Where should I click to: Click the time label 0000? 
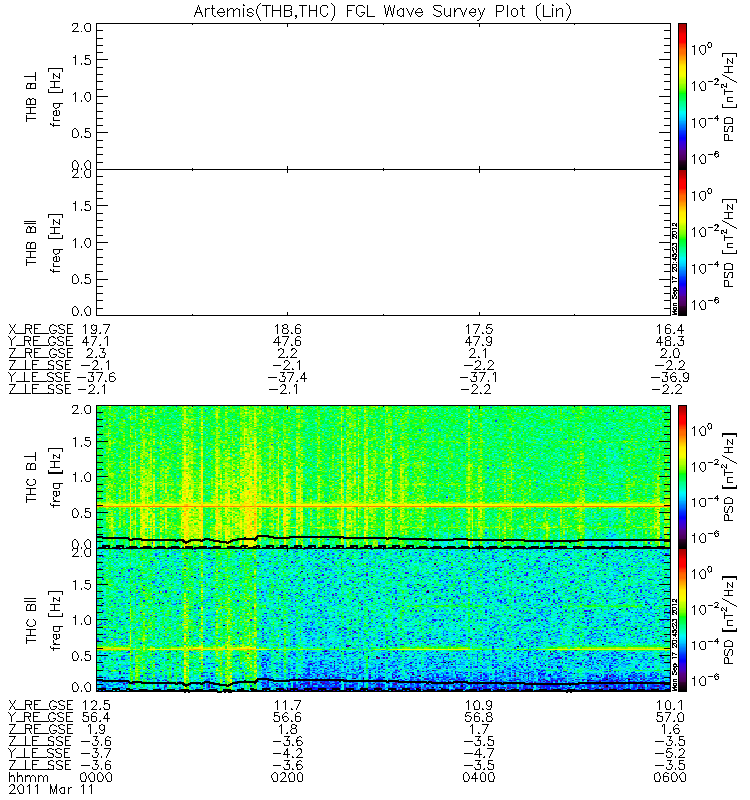tap(96, 777)
